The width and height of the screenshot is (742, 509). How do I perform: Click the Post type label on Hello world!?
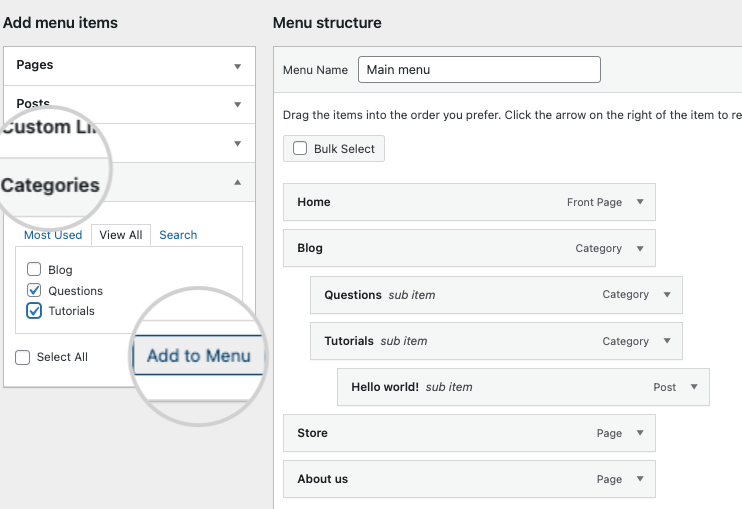(x=664, y=387)
